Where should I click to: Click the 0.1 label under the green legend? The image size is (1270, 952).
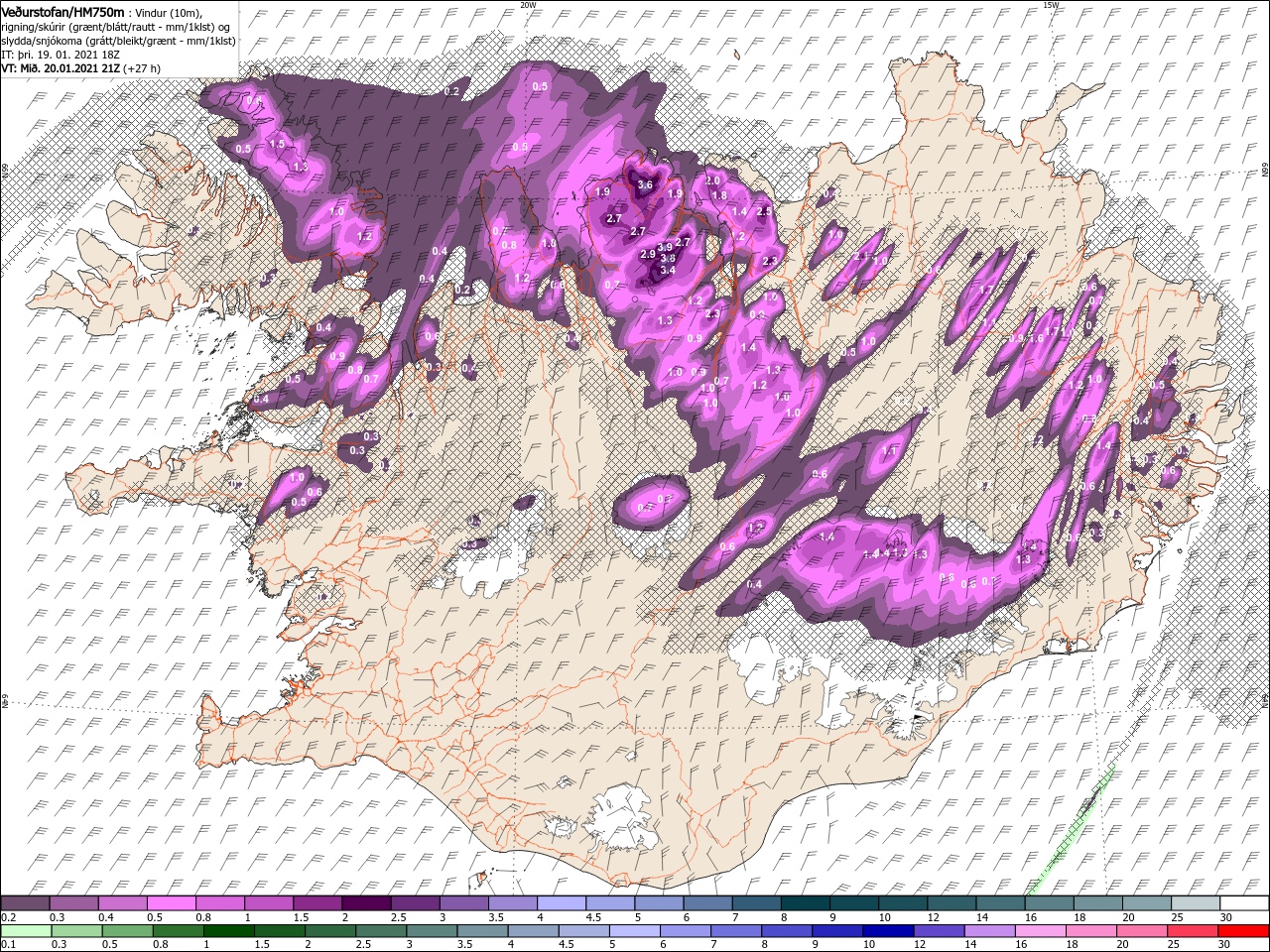tap(9, 944)
